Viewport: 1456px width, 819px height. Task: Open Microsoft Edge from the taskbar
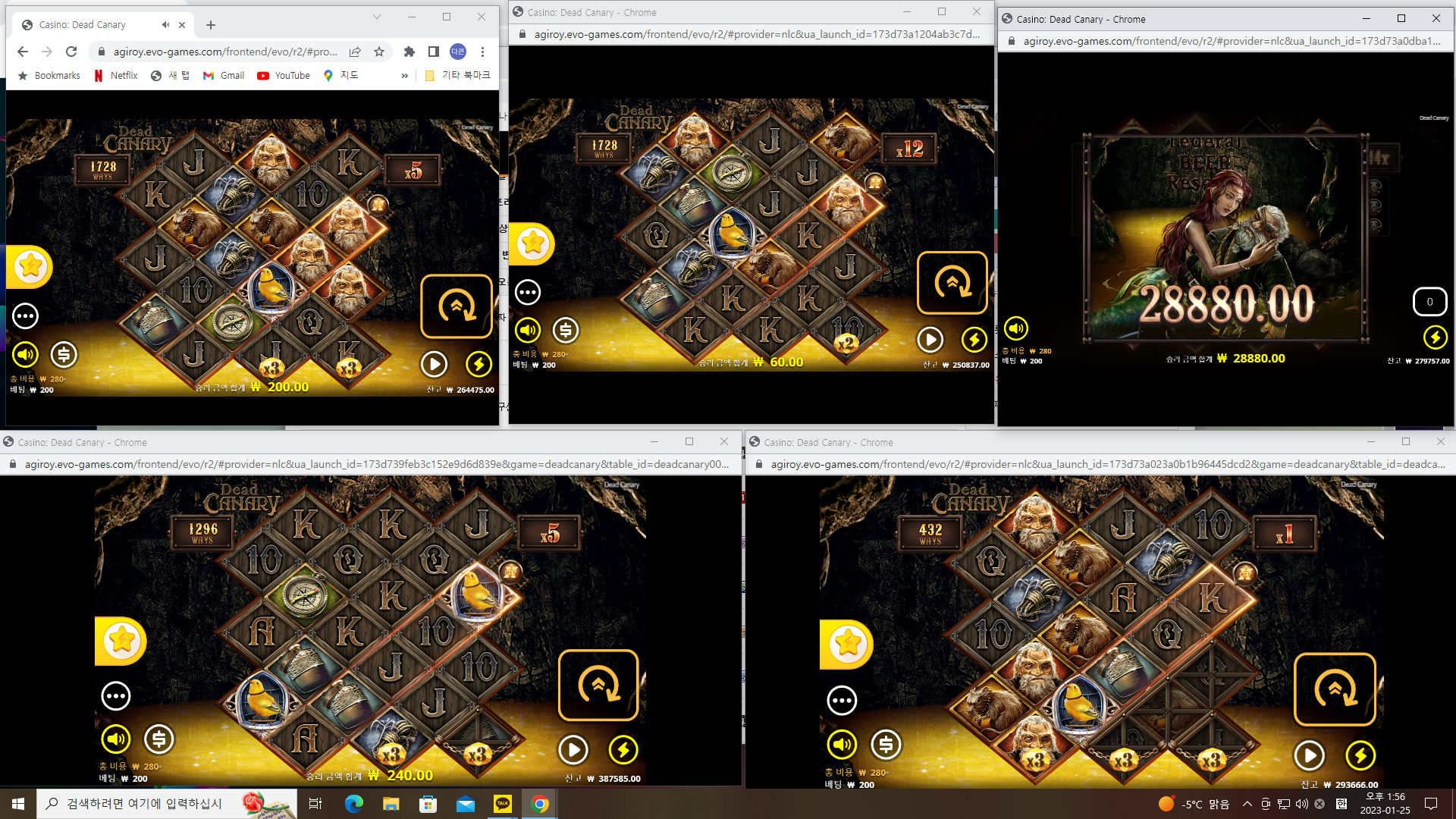pyautogui.click(x=353, y=804)
